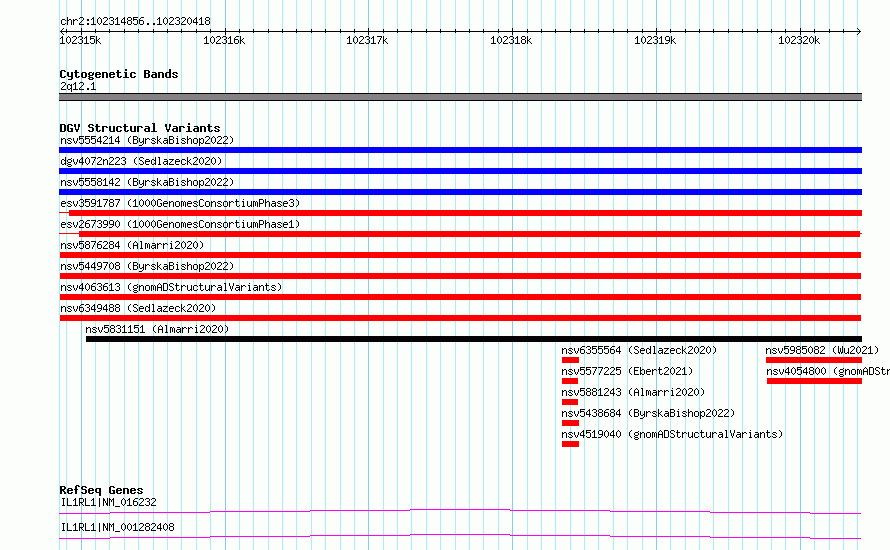Open the IL1RL1|NM_016232 transcript label

click(x=108, y=502)
